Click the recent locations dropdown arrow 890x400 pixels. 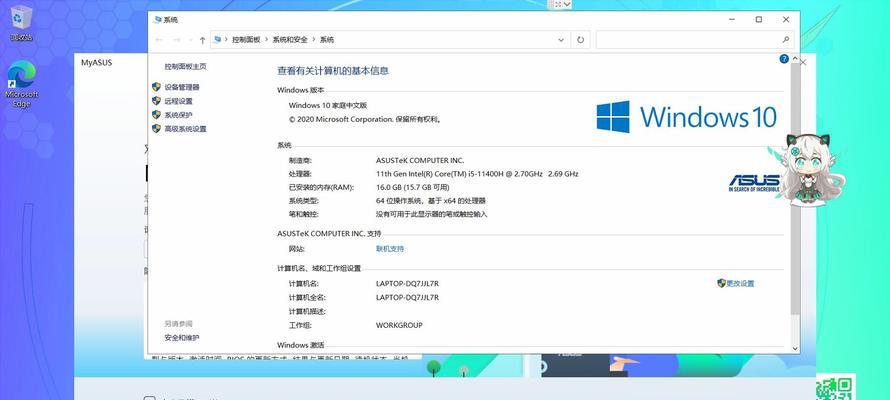pos(189,40)
